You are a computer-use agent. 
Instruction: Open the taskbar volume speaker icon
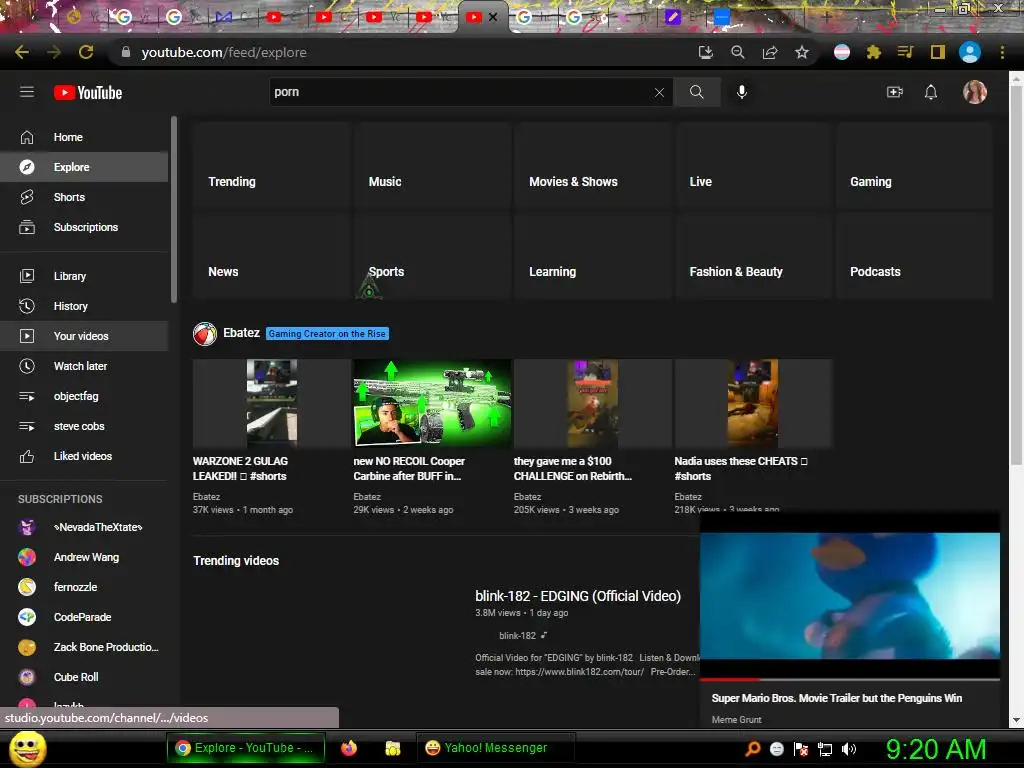click(848, 749)
